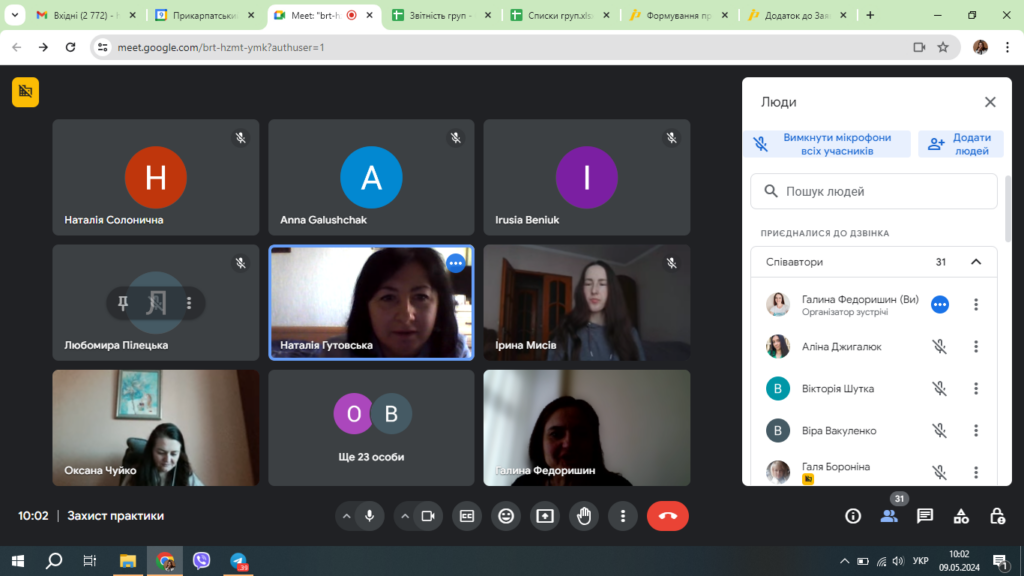Open the chat panel icon
This screenshot has height=576, width=1024.
(925, 516)
